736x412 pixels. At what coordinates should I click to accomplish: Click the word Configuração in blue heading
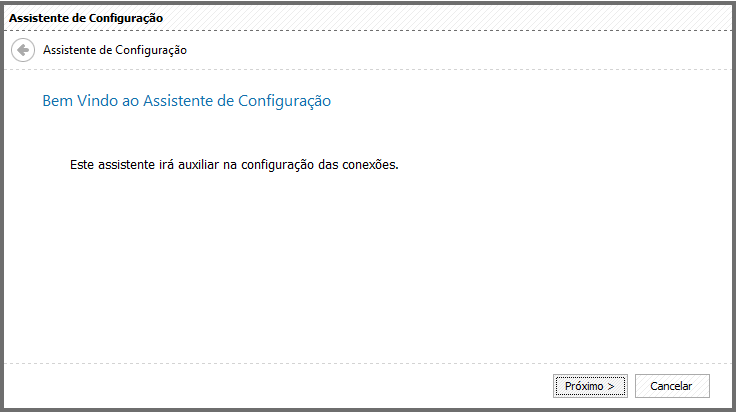(x=284, y=101)
